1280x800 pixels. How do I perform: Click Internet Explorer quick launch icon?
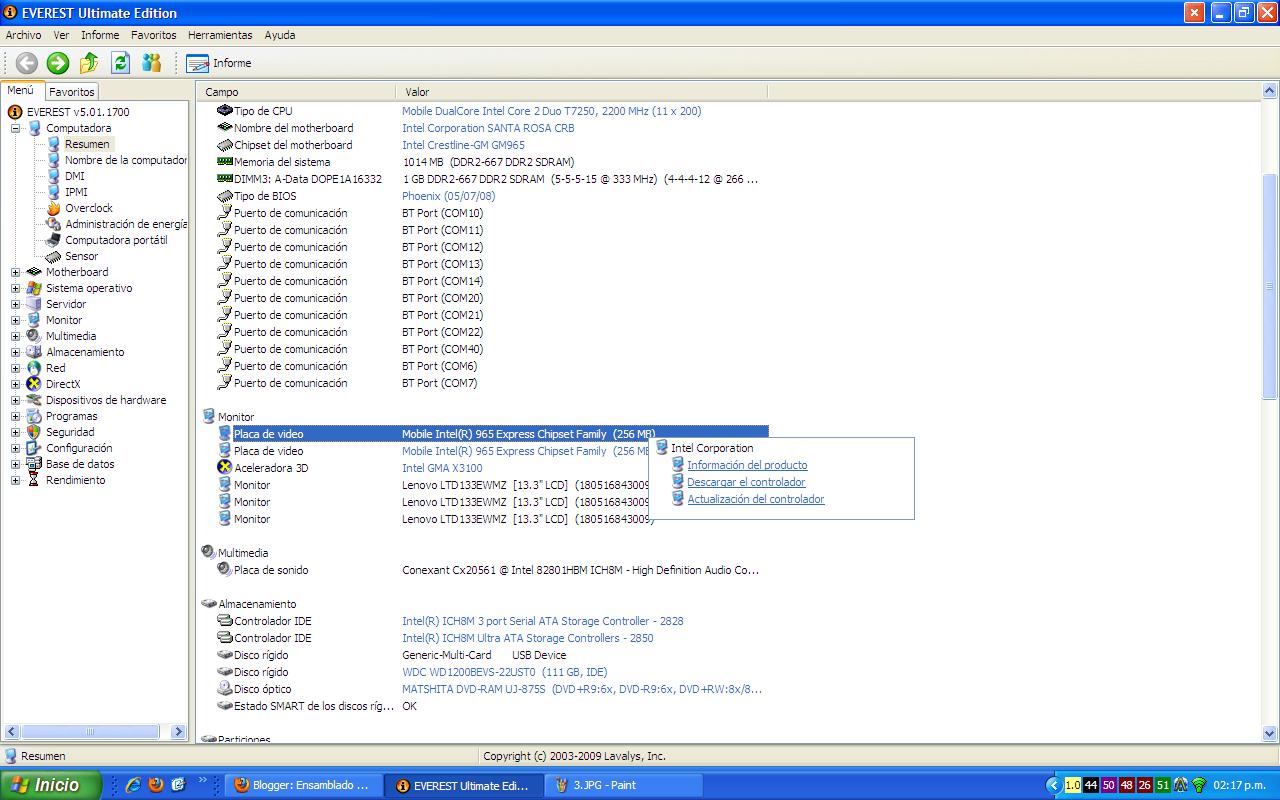(x=132, y=785)
